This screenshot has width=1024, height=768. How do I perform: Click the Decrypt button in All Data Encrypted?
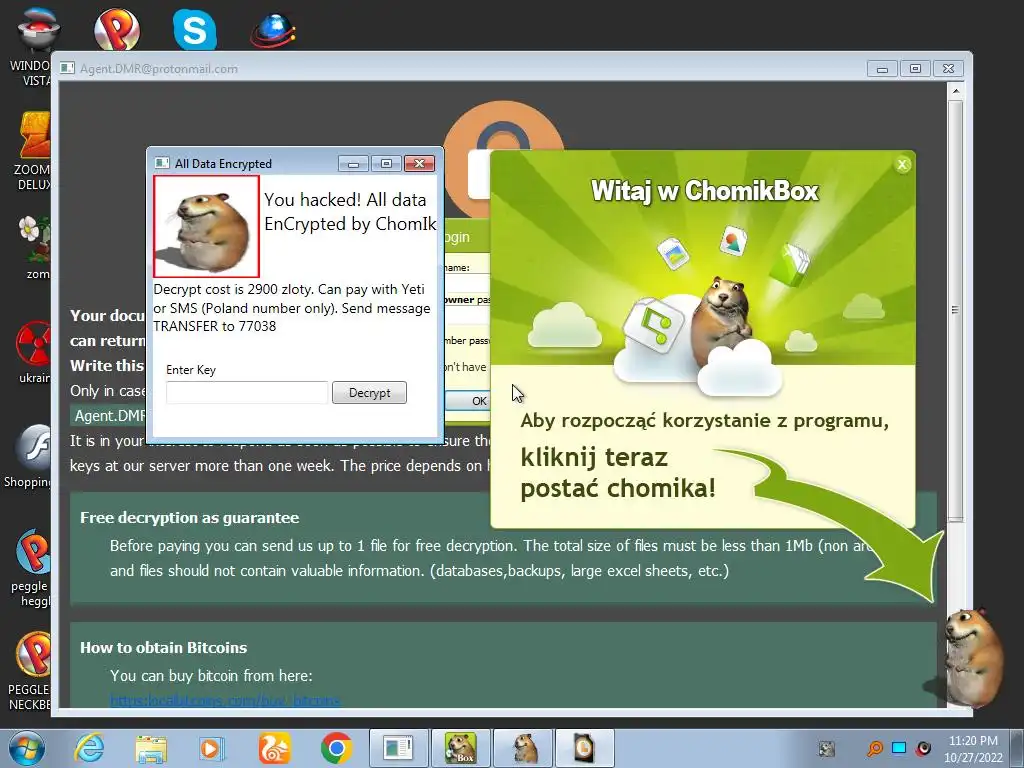369,392
